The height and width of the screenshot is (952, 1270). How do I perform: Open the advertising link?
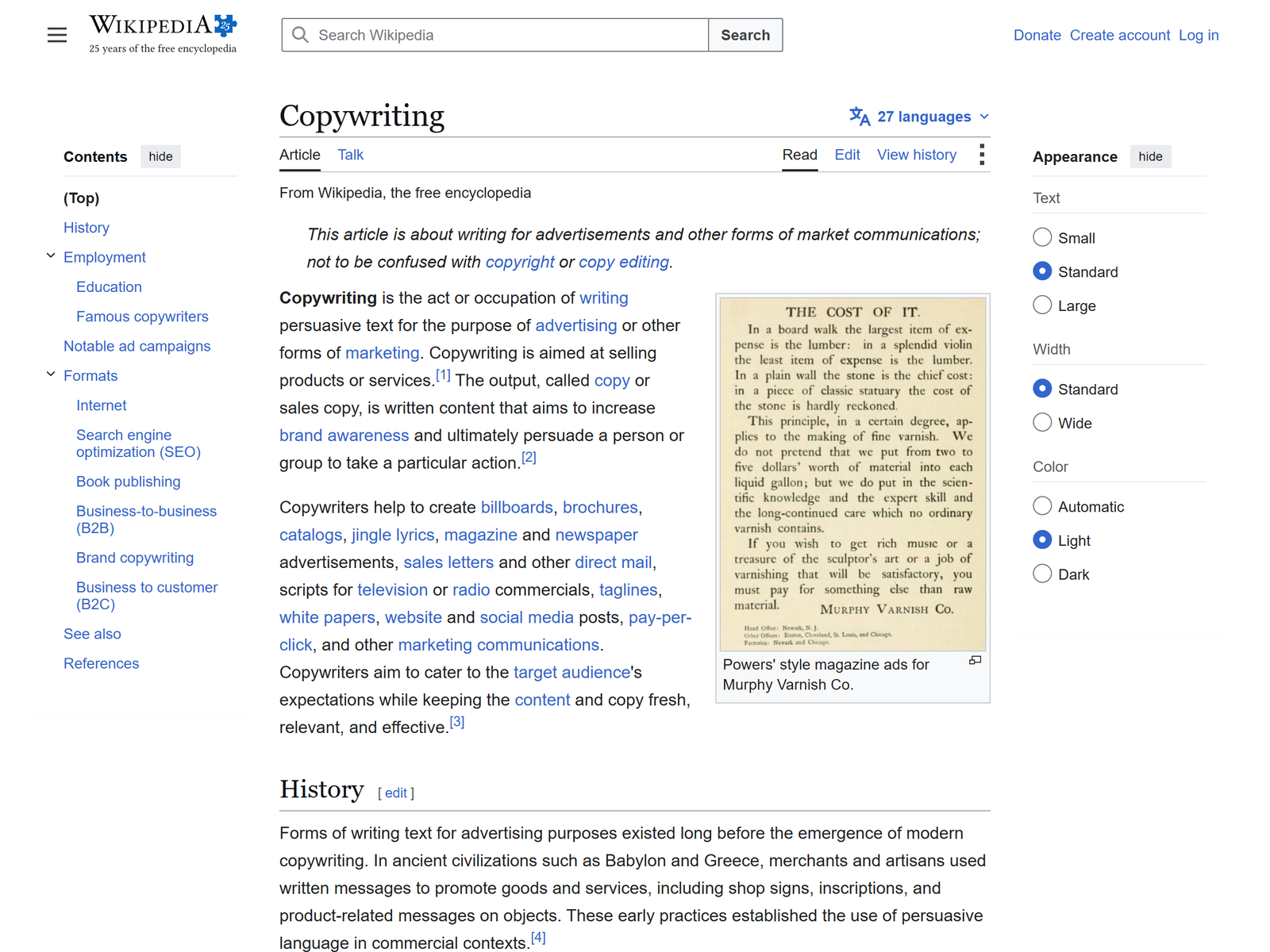coord(576,325)
